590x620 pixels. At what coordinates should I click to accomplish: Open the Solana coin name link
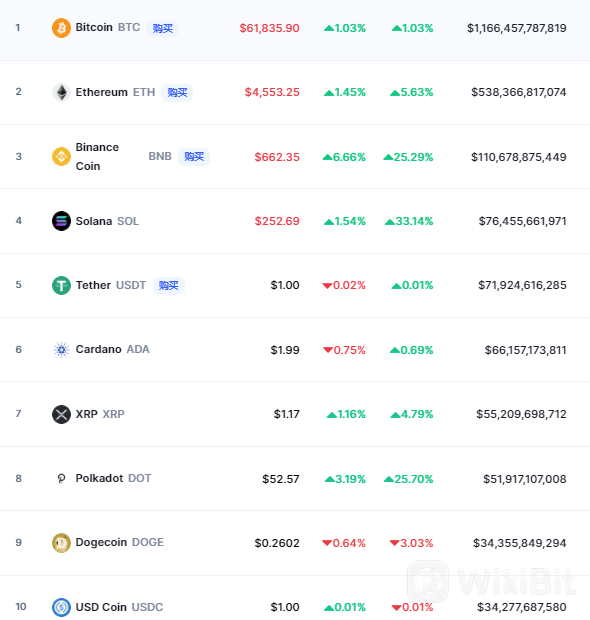point(94,221)
